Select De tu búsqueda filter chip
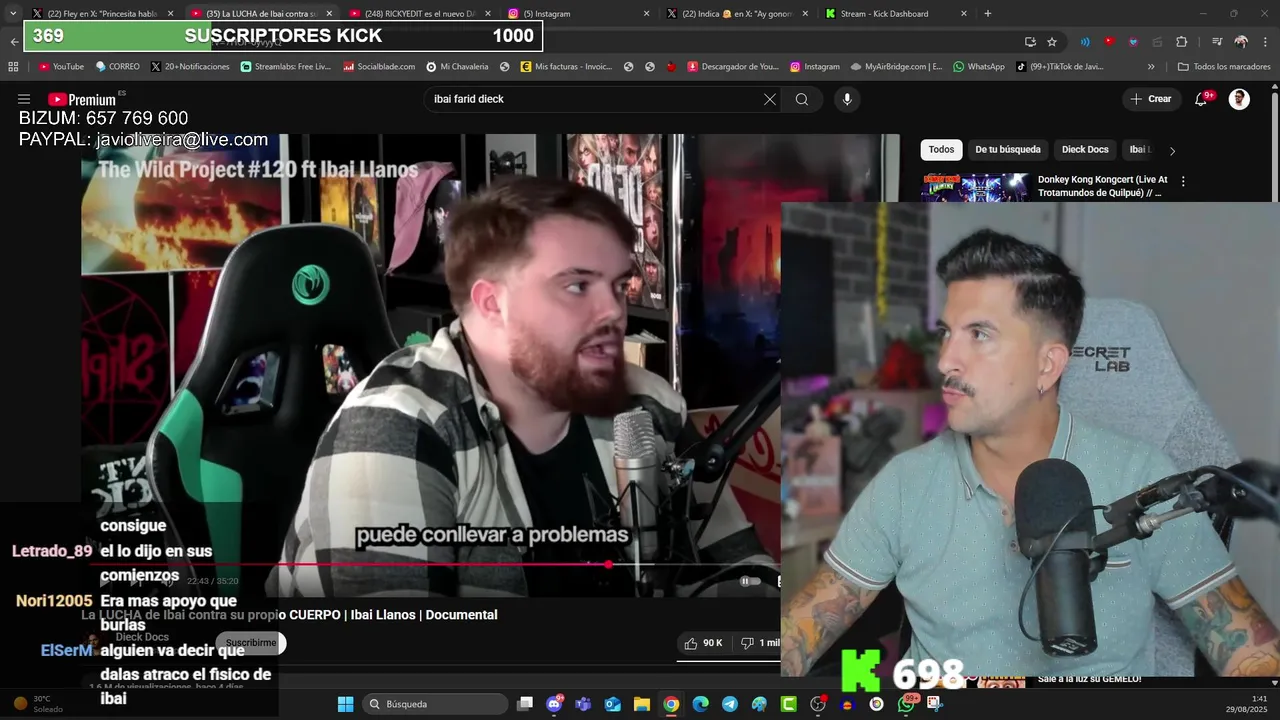 click(x=1008, y=149)
